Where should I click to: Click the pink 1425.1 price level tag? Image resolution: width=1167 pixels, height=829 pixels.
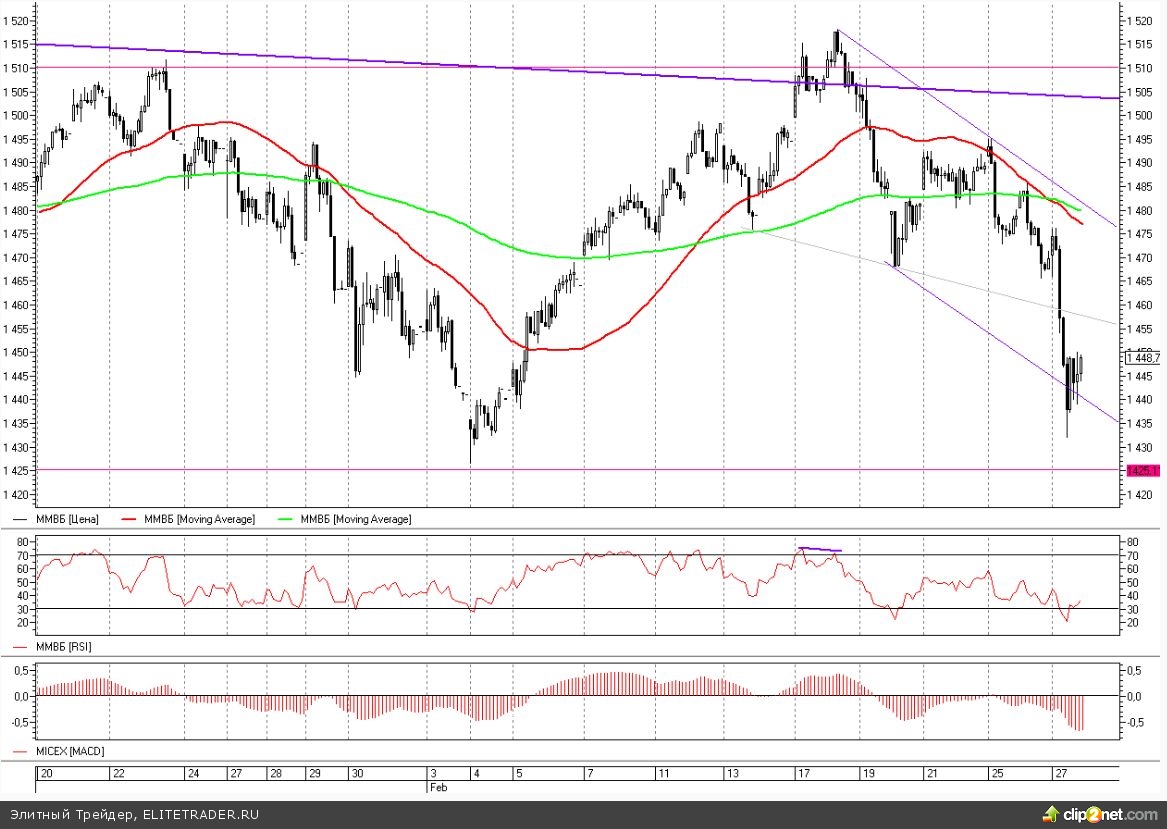[x=1141, y=470]
